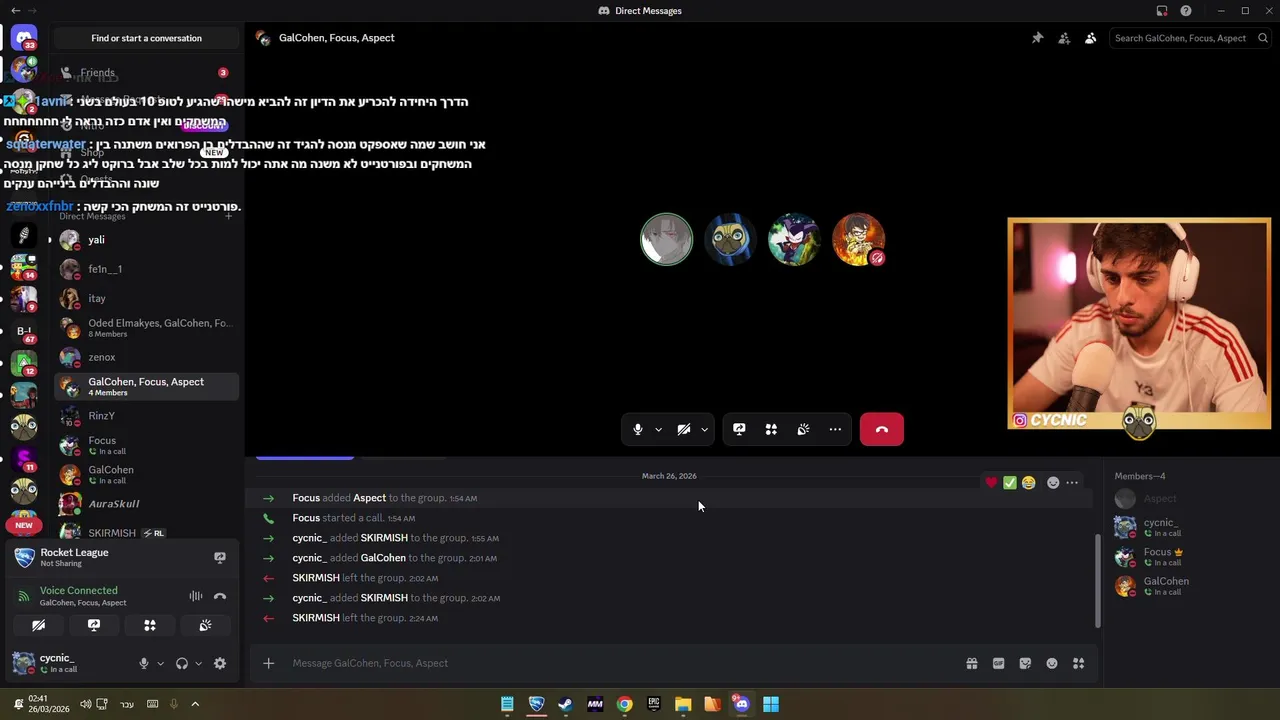React with the red heart emoji
Image resolution: width=1280 pixels, height=720 pixels.
coord(991,483)
